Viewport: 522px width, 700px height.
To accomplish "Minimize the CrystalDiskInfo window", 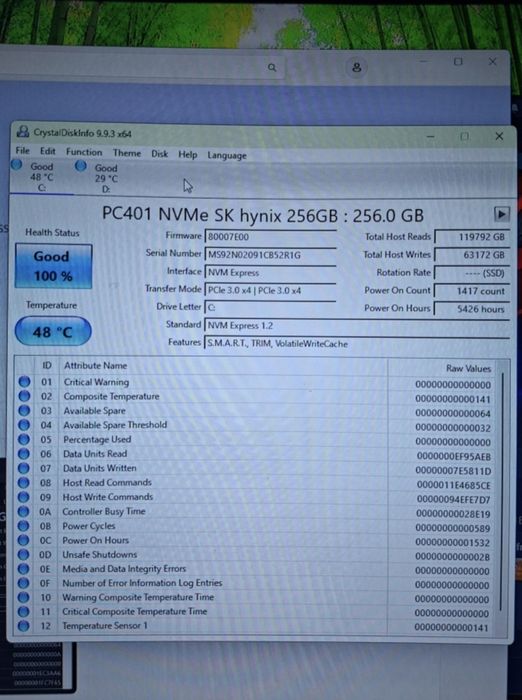I will [430, 136].
